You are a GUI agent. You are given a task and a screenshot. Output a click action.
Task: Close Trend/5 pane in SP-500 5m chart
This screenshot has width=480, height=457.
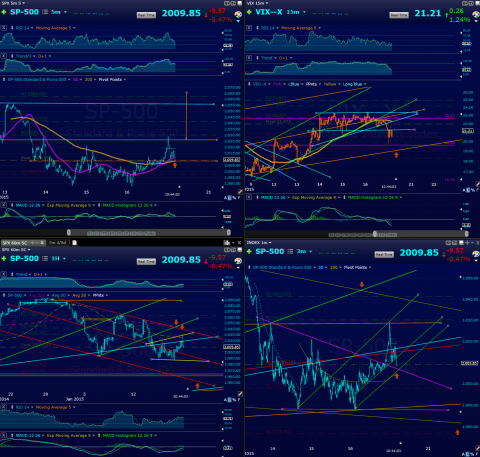(3, 56)
